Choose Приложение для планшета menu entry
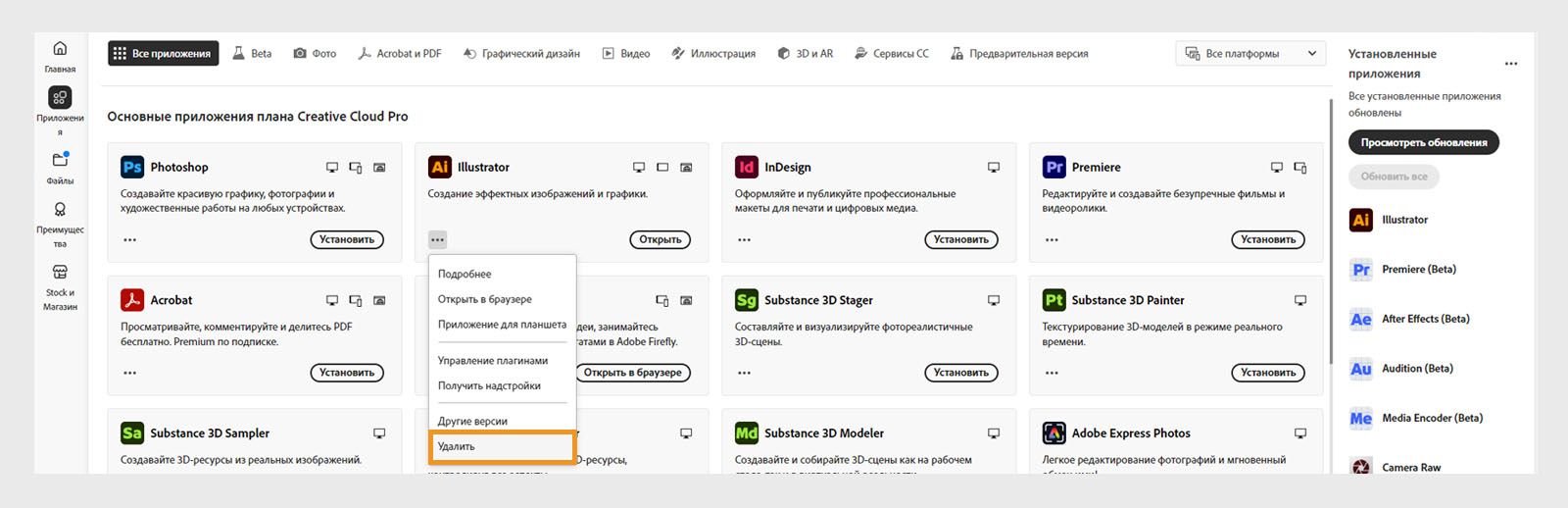Image resolution: width=1568 pixels, height=508 pixels. (x=502, y=325)
